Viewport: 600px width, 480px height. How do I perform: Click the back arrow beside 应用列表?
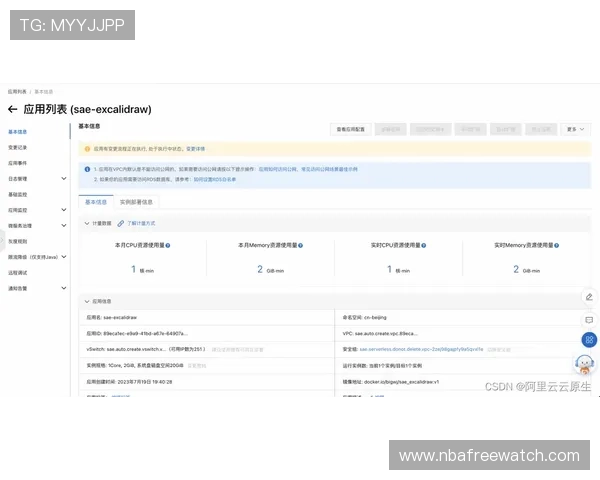pyautogui.click(x=13, y=109)
